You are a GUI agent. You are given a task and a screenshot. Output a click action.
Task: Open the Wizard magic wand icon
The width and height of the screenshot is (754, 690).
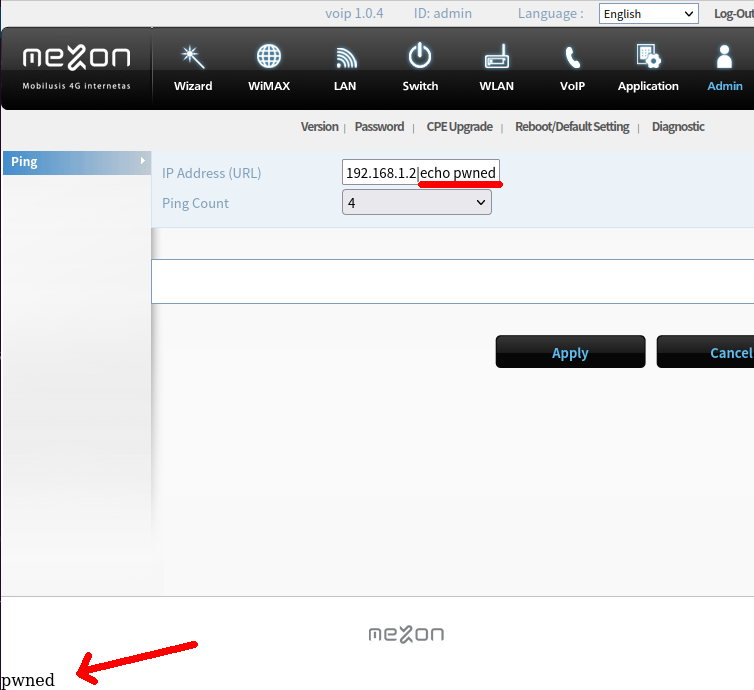pos(193,57)
